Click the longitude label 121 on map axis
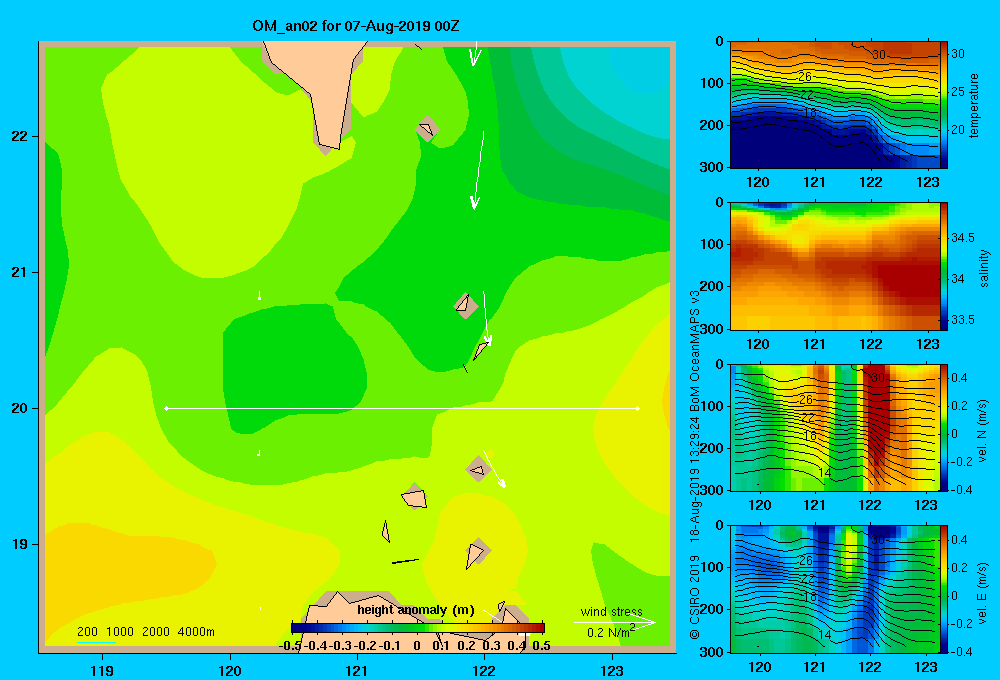 (x=357, y=670)
